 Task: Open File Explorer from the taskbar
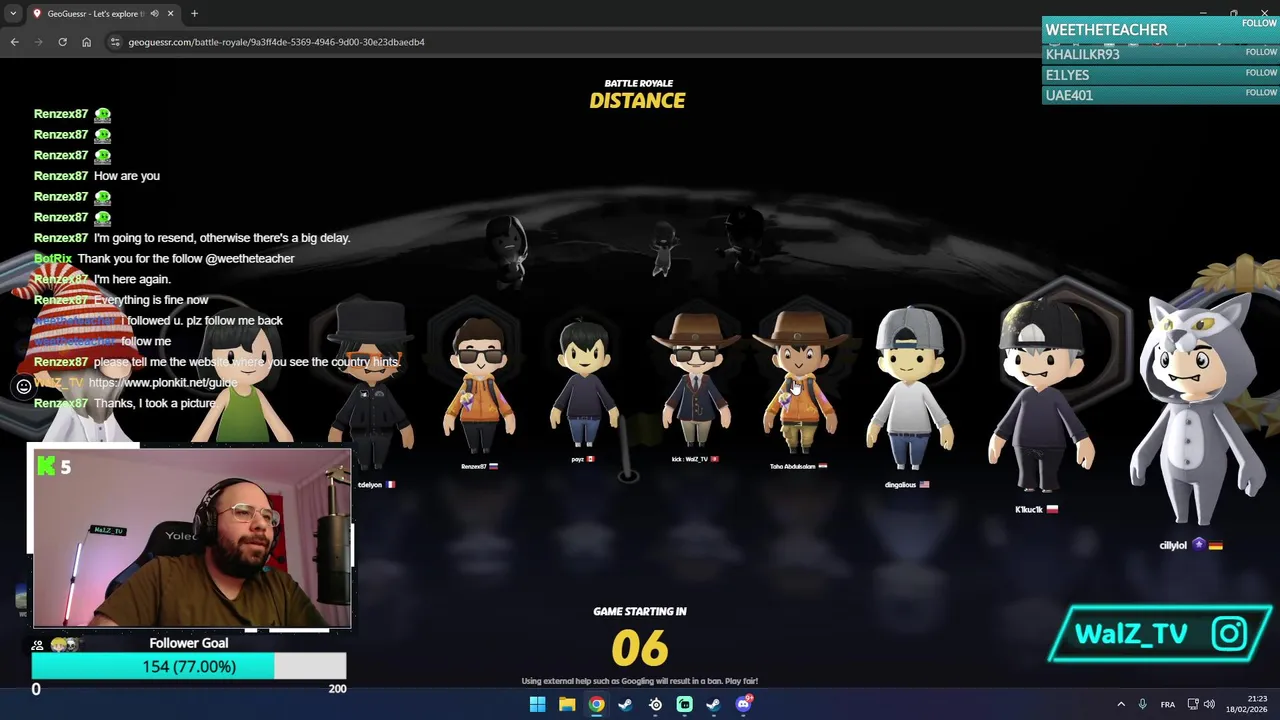pyautogui.click(x=567, y=704)
